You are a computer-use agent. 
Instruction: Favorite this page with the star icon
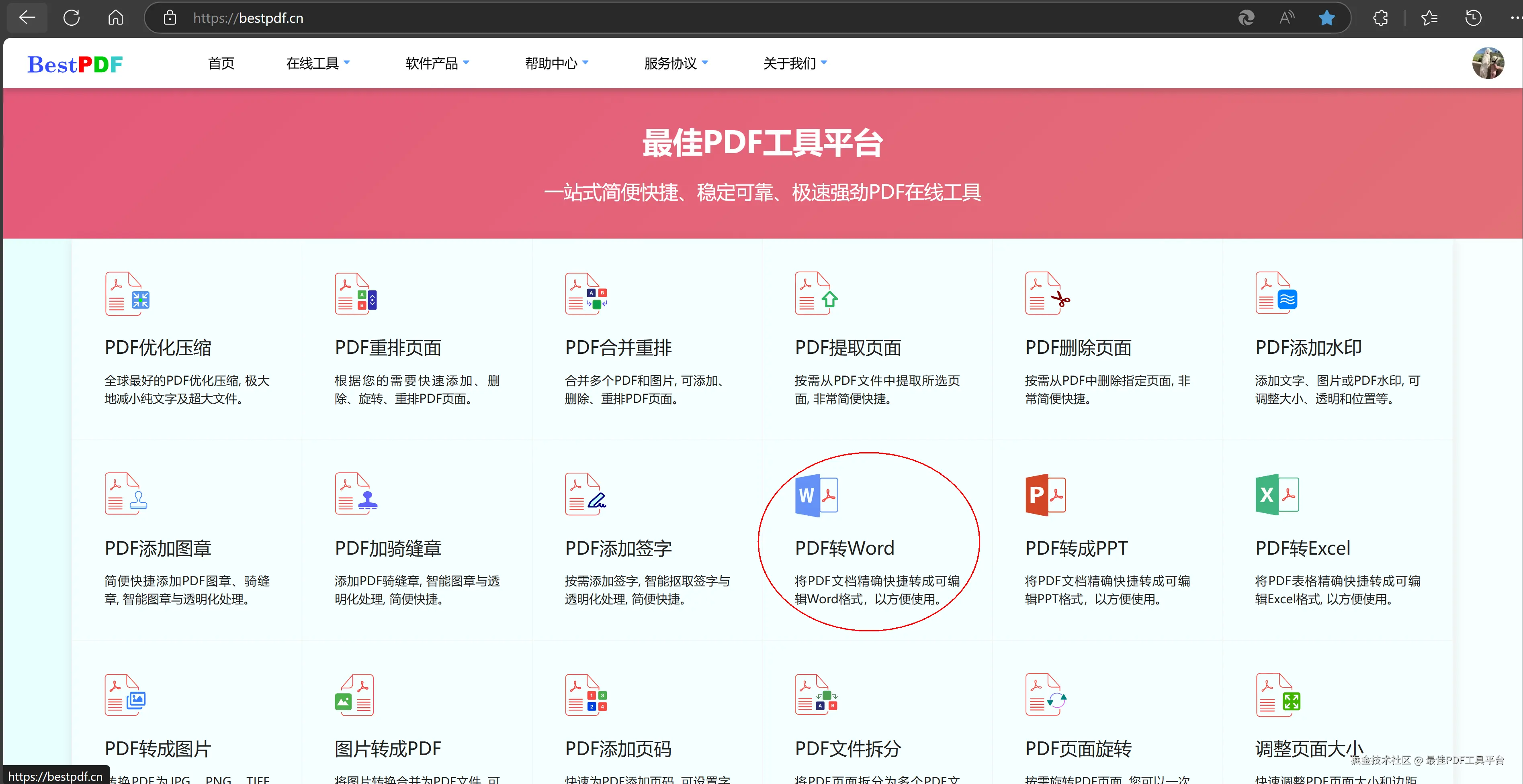(x=1327, y=18)
